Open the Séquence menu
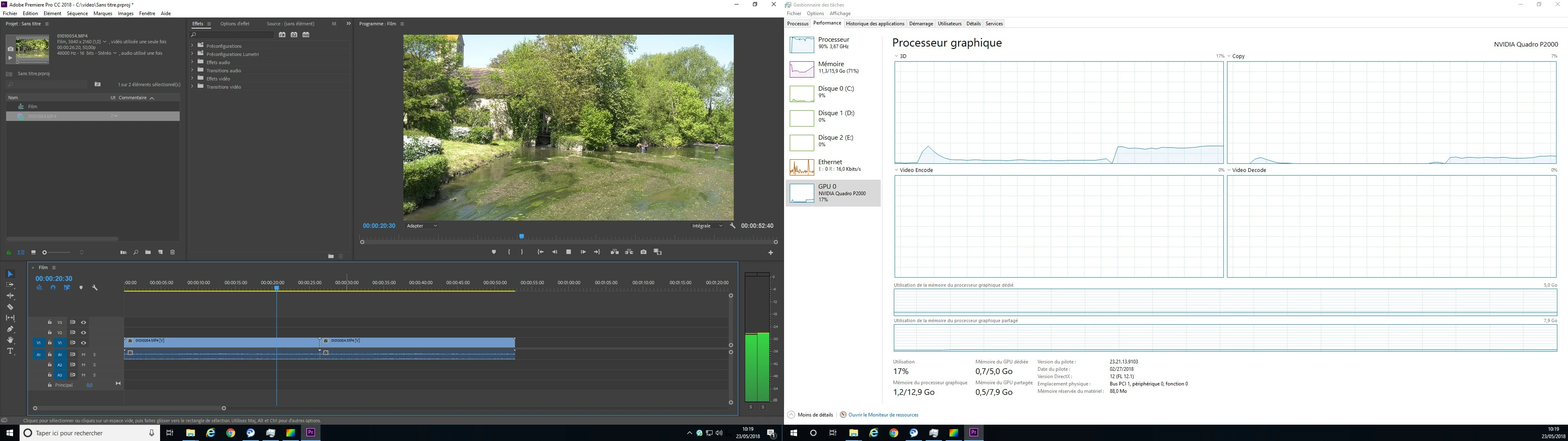This screenshot has height=441, width=1568. point(77,13)
